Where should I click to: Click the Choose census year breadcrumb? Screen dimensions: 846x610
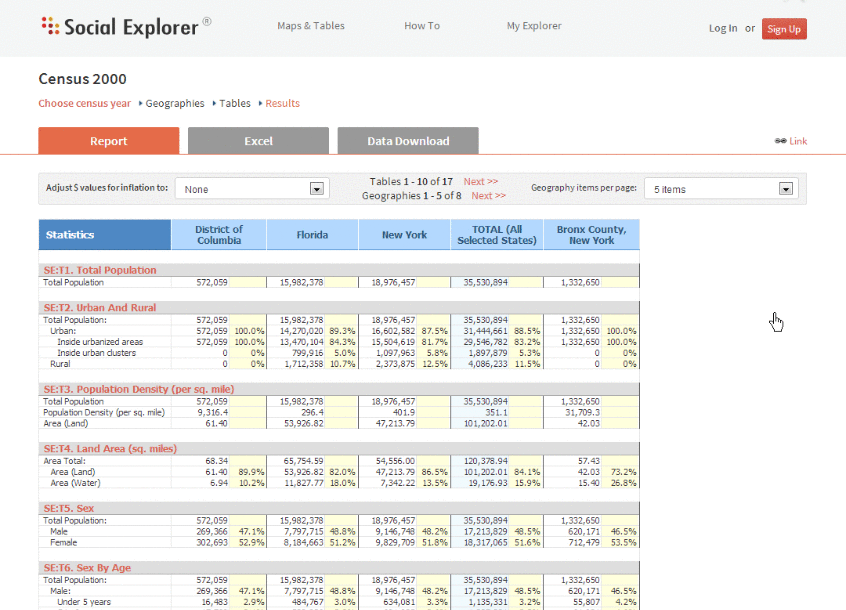click(85, 103)
